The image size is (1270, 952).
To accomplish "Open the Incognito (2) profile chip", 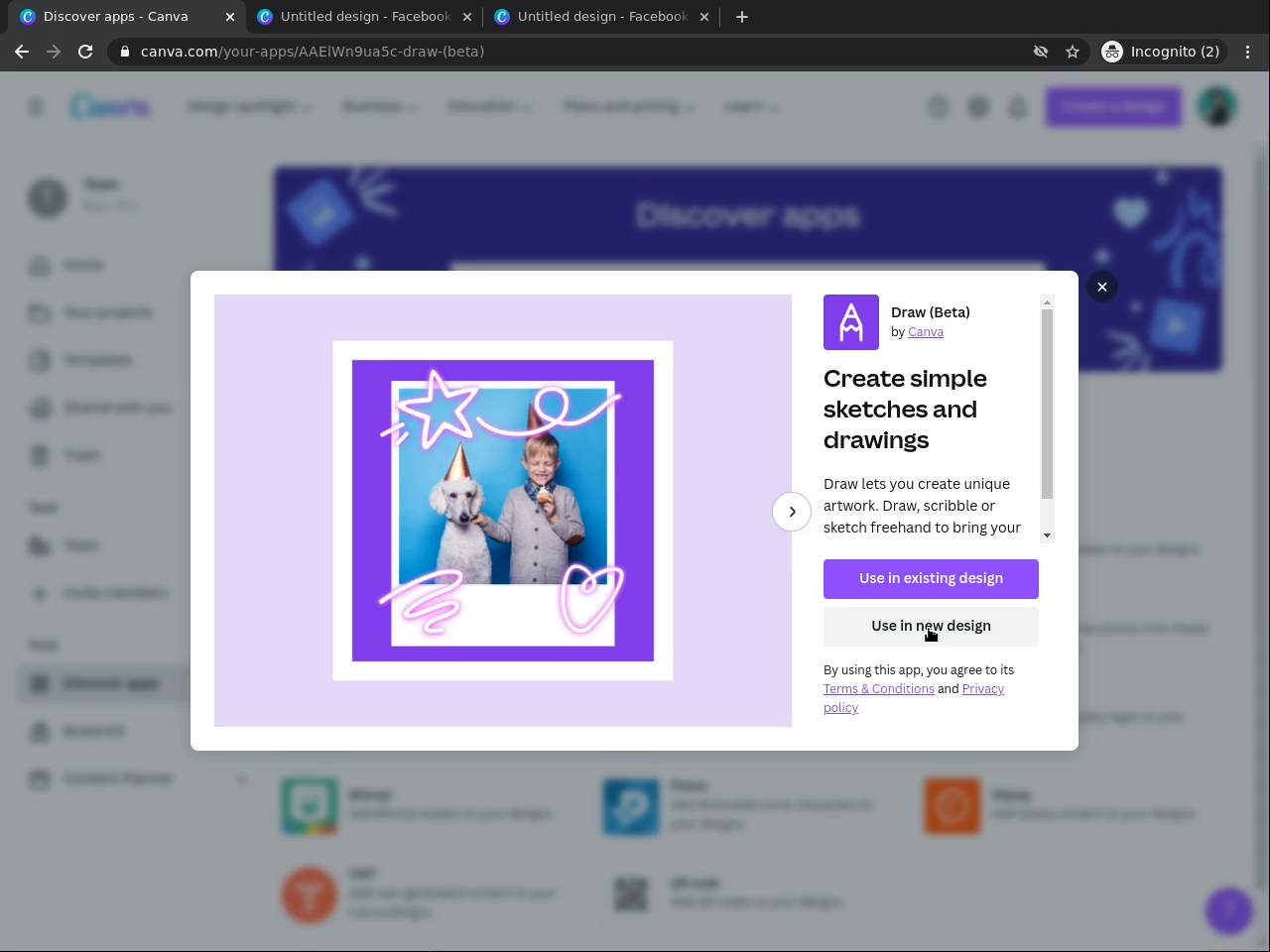I will coord(1163,52).
